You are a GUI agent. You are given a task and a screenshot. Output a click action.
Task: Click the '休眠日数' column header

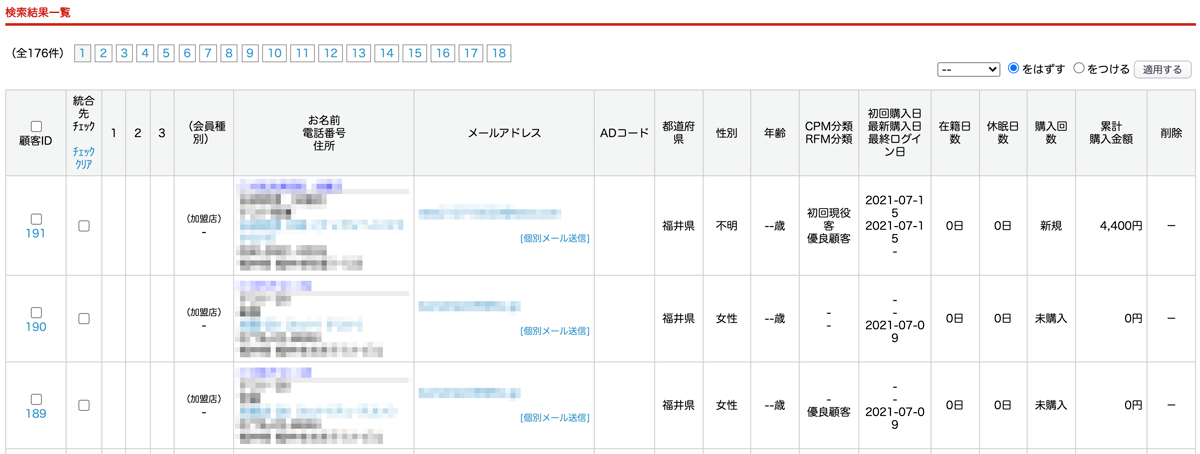pos(1003,134)
